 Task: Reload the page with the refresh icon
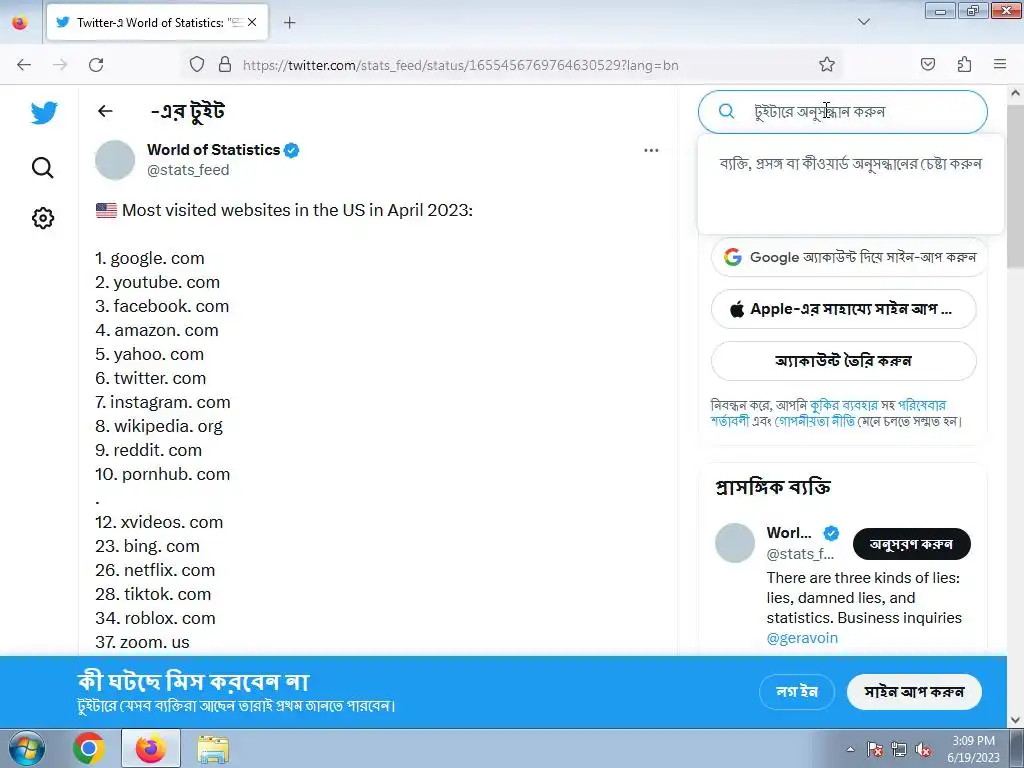pos(96,65)
